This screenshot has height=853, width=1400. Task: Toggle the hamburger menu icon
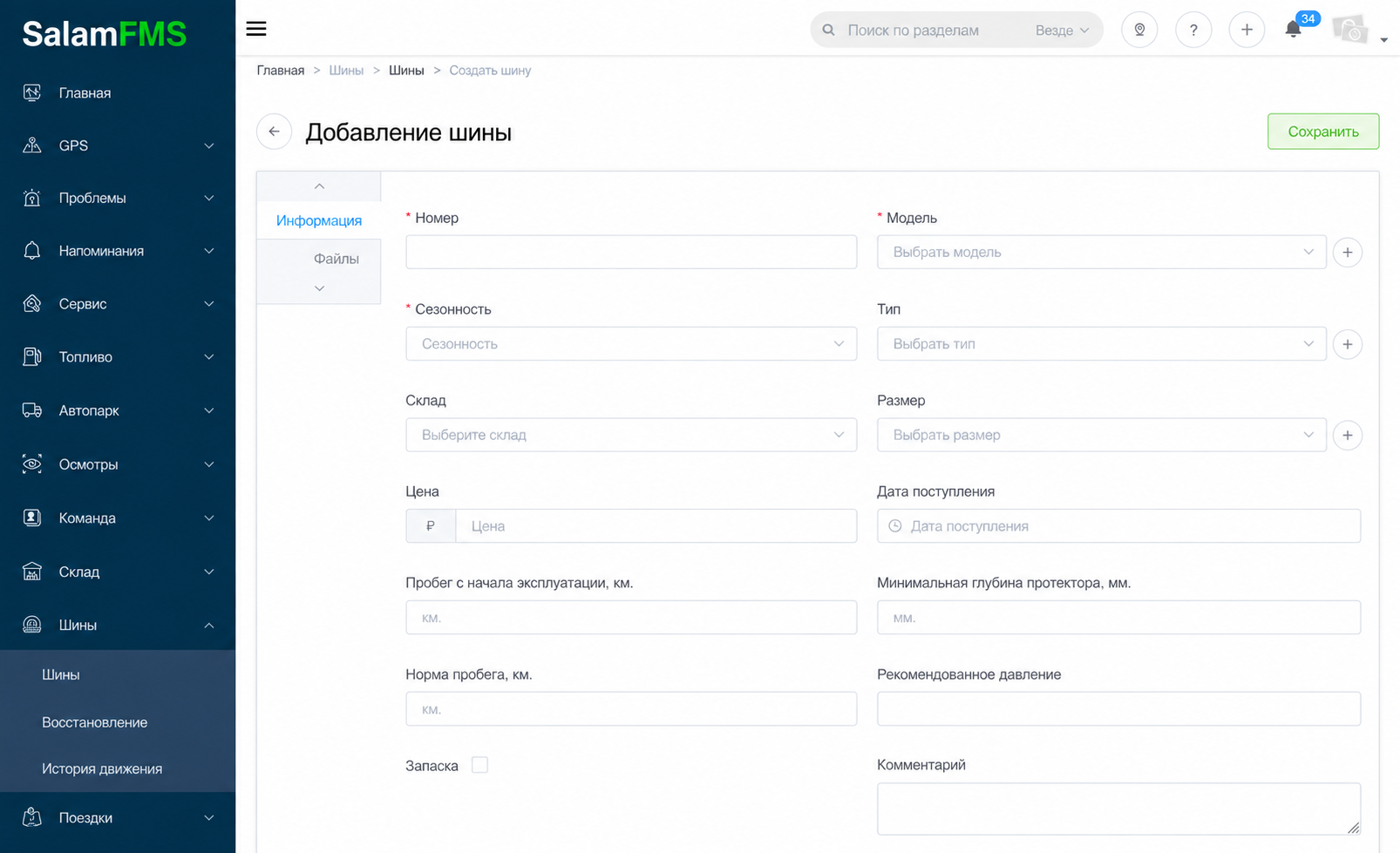coord(256,29)
